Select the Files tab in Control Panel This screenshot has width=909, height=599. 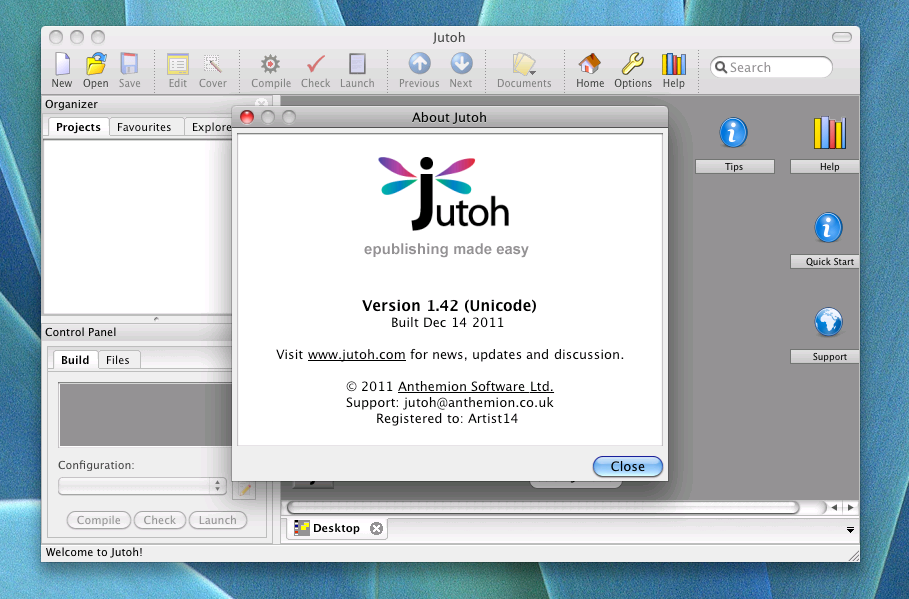tap(118, 360)
